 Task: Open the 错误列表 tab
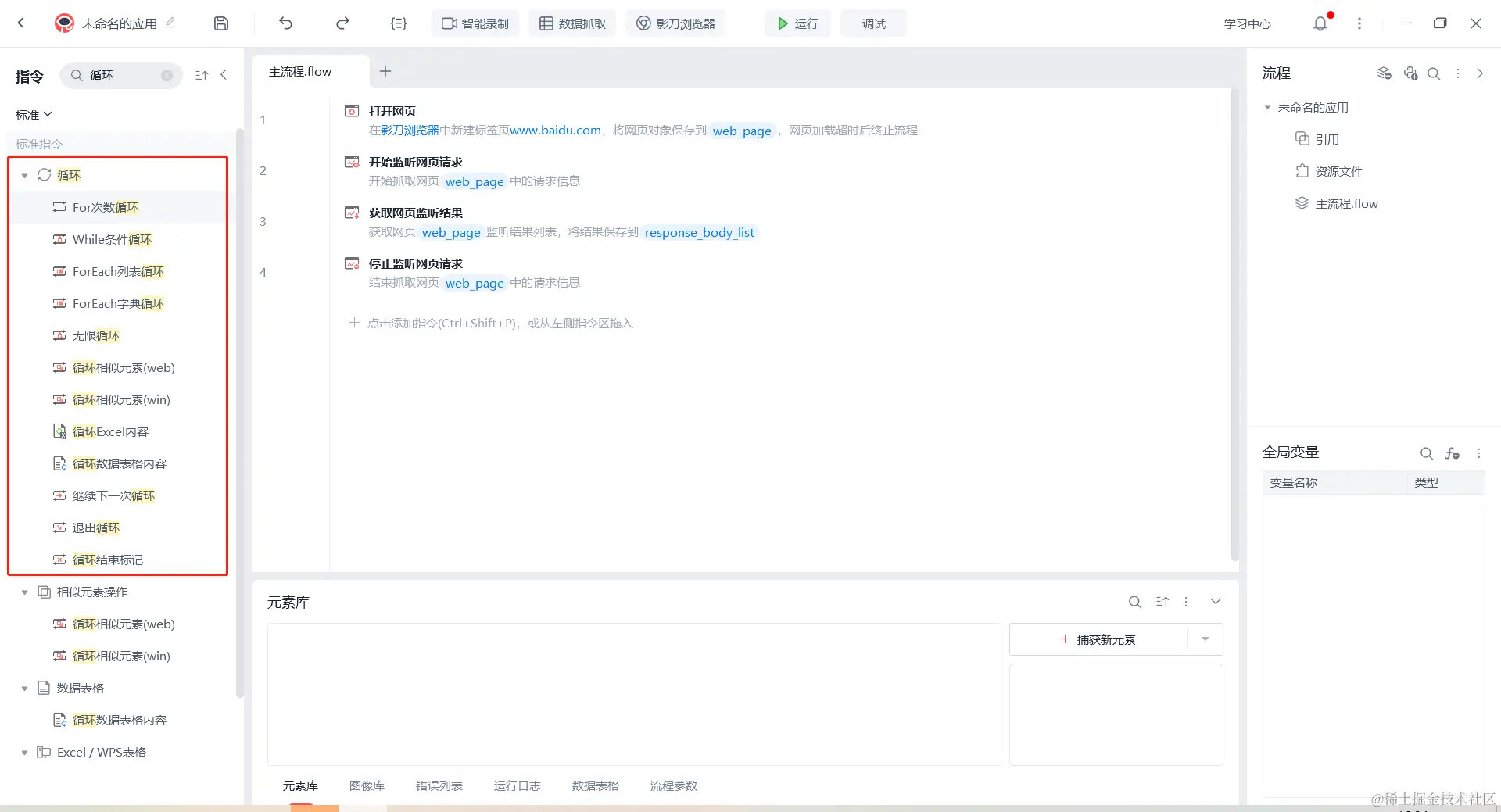(x=439, y=785)
